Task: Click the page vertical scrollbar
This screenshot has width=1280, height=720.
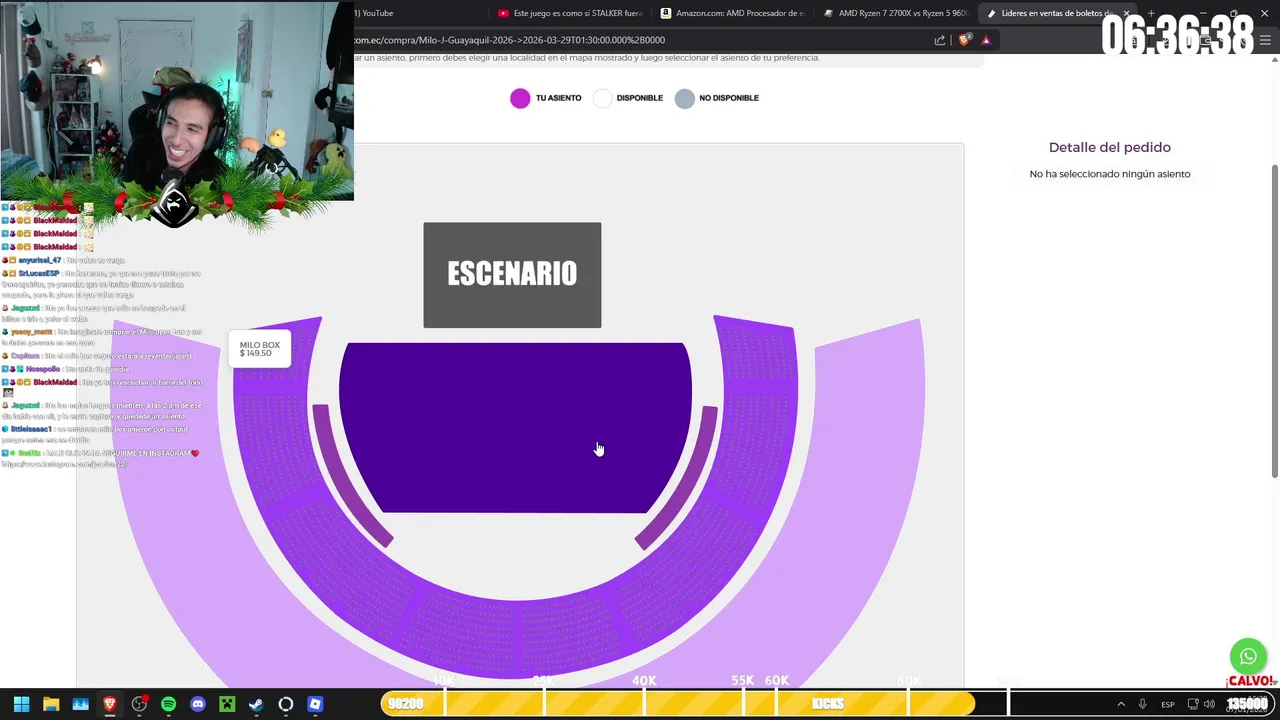Action: [1274, 320]
